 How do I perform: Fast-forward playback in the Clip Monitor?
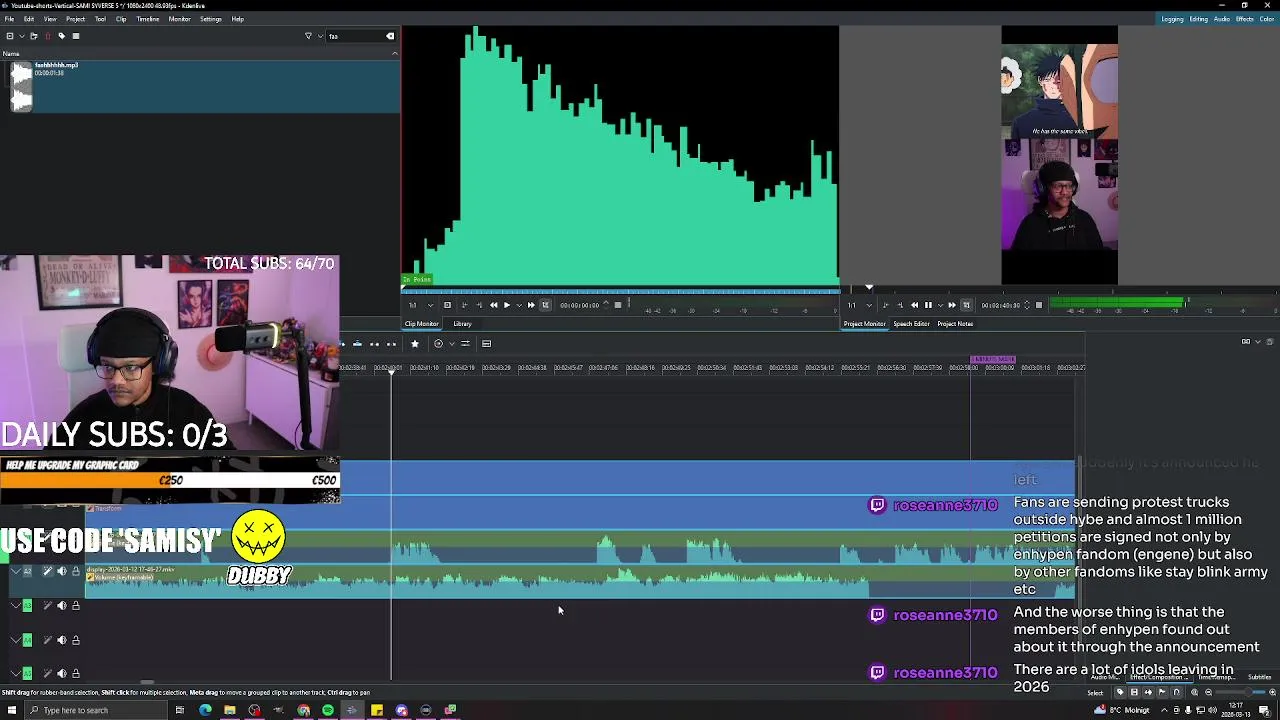click(x=531, y=305)
